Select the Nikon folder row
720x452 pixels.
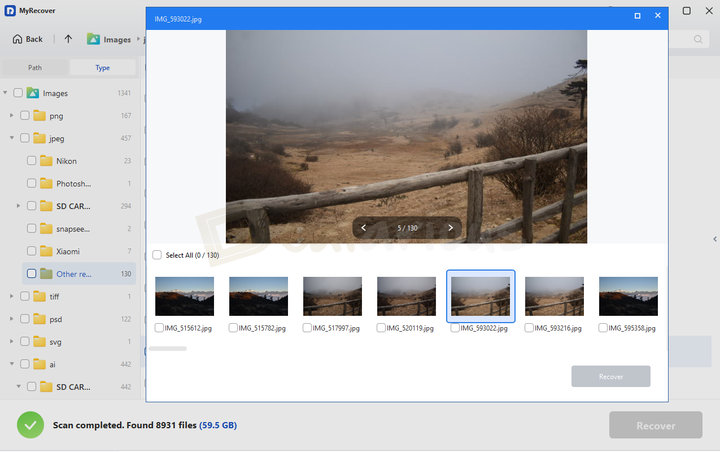tap(79, 160)
